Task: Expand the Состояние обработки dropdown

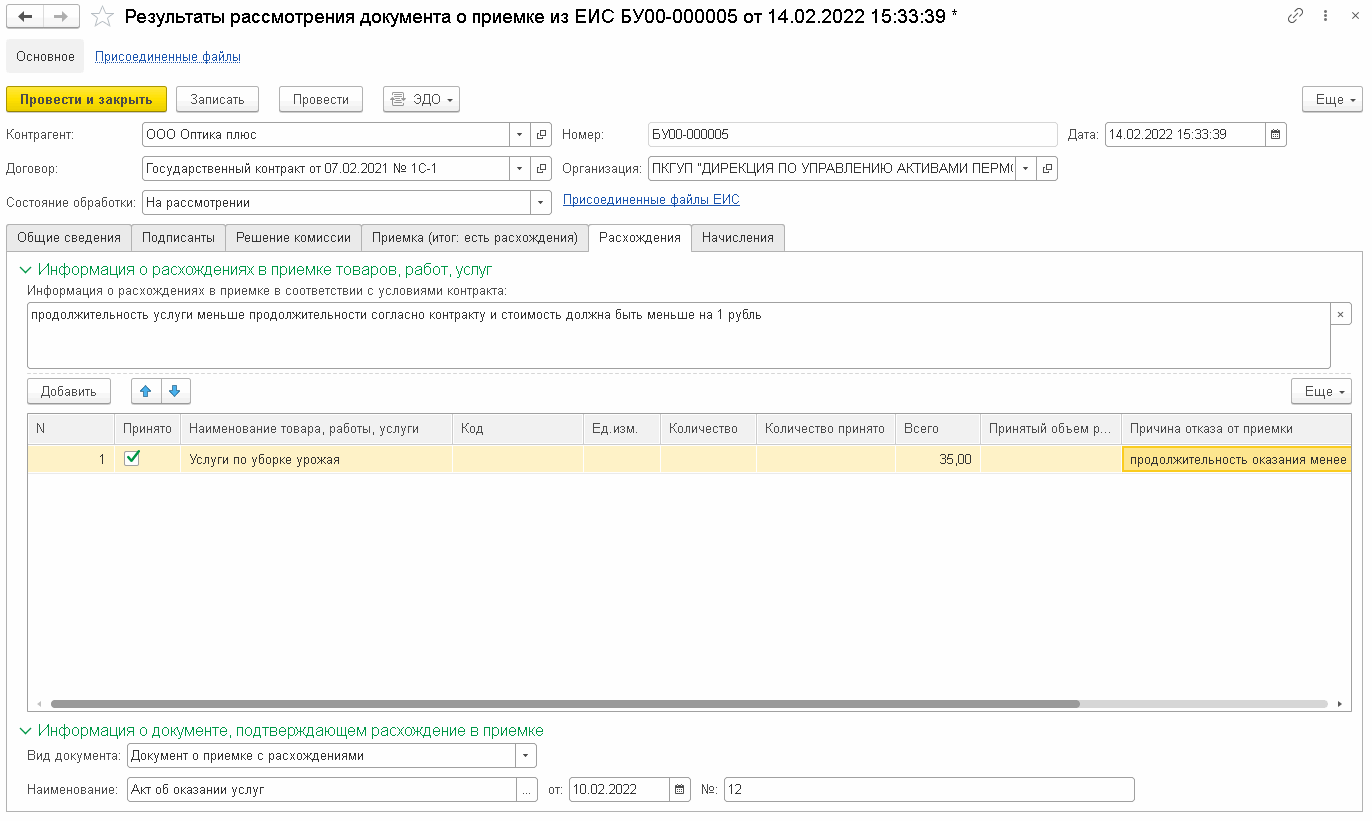Action: click(541, 202)
